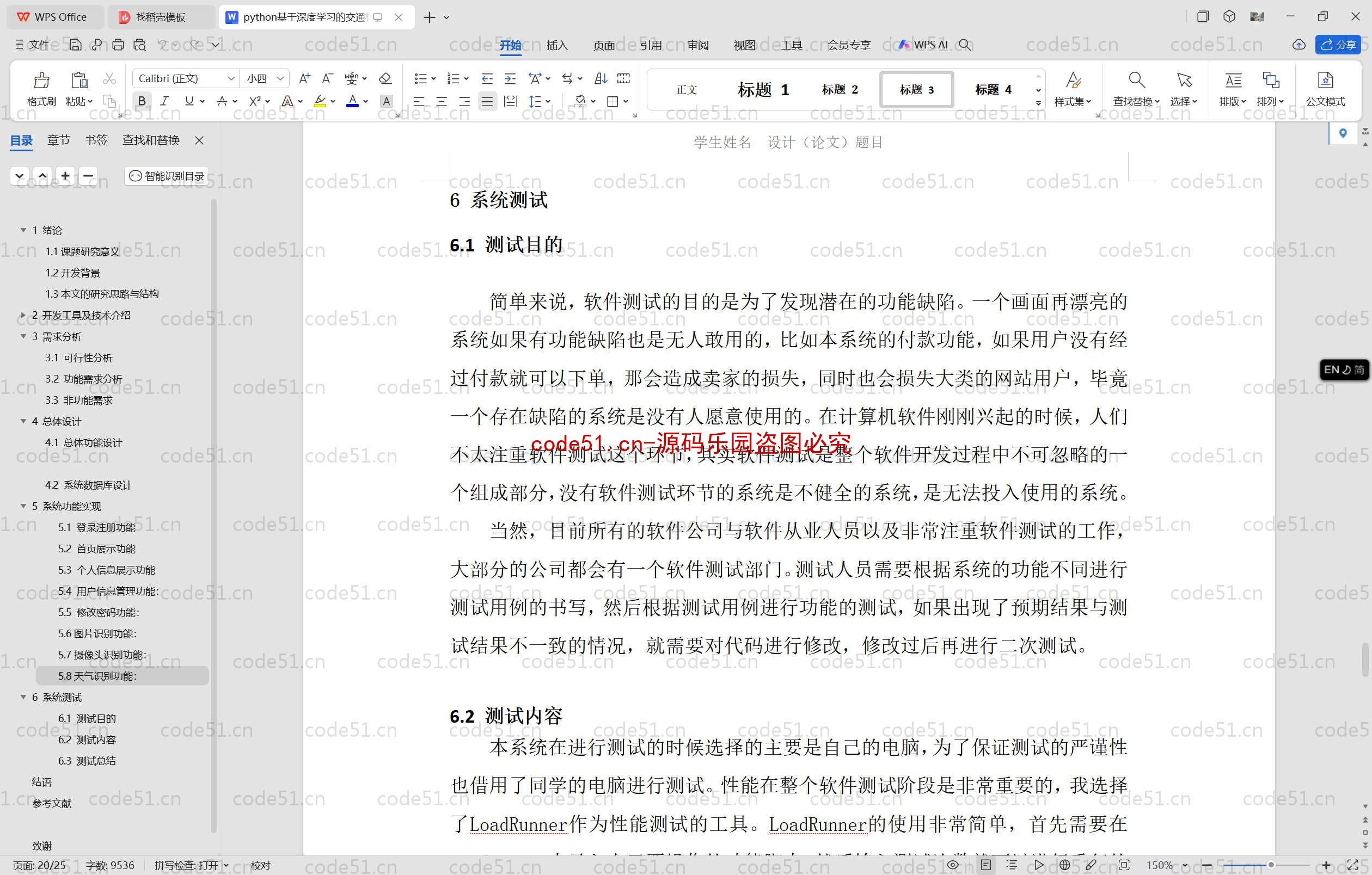Click the Cut scissors icon

(x=109, y=78)
